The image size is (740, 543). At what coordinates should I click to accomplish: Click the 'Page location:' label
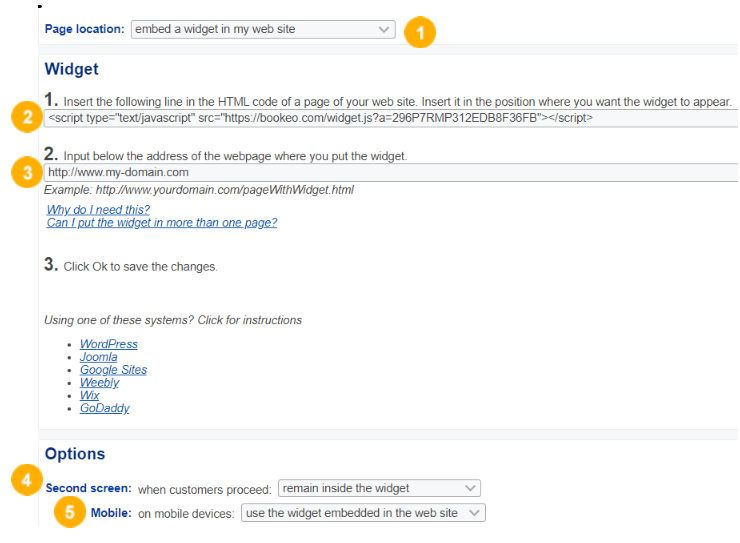point(84,29)
